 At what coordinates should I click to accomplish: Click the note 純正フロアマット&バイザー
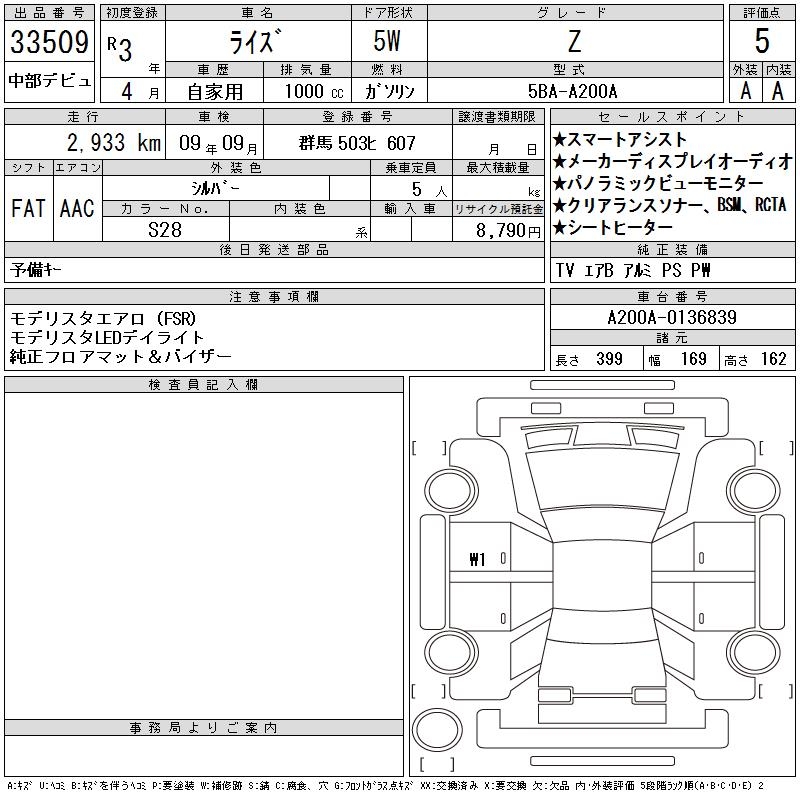click(x=120, y=356)
